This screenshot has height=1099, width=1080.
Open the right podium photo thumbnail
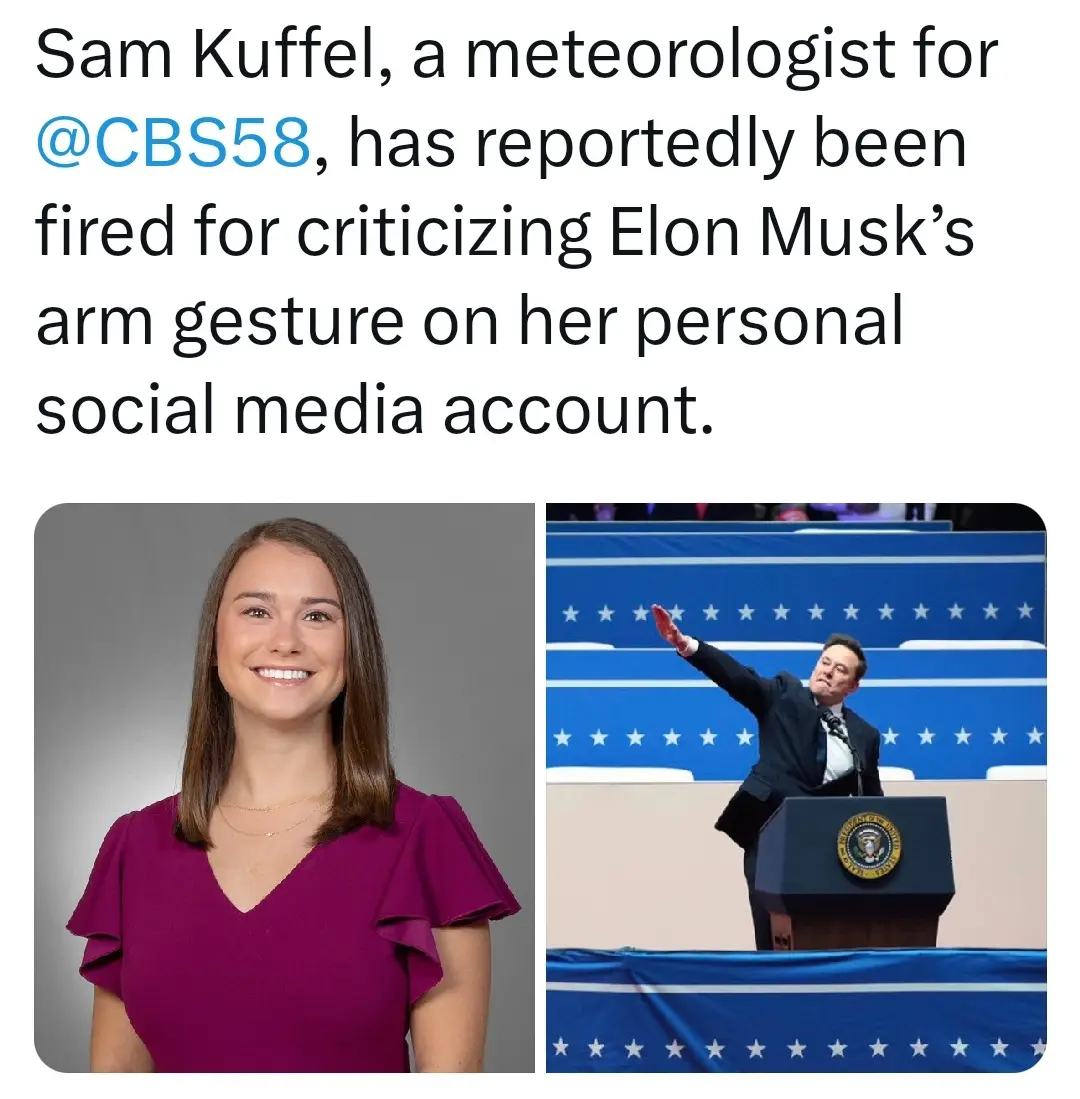(796, 787)
